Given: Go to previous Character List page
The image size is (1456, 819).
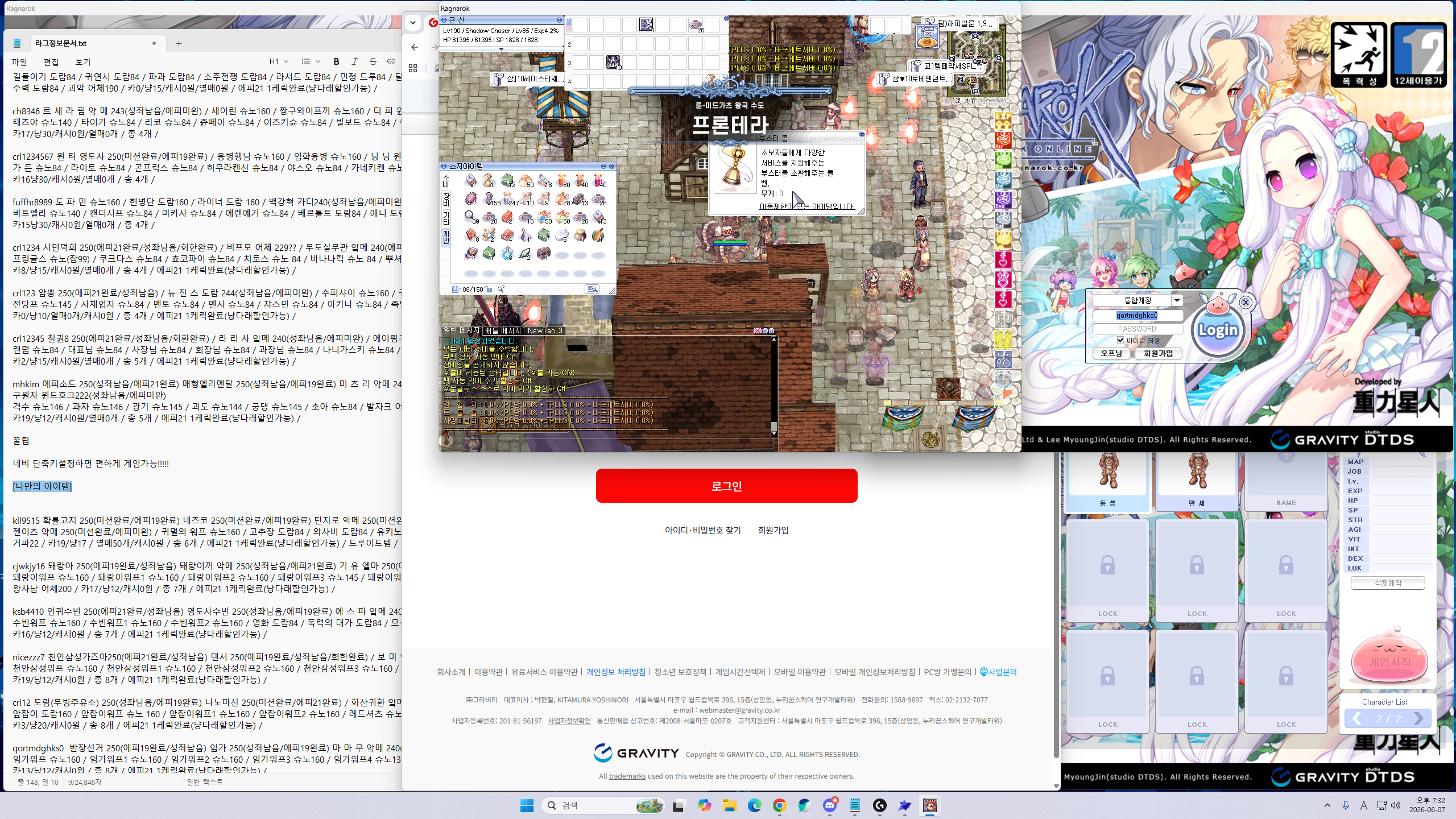Looking at the screenshot, I should 1356,718.
